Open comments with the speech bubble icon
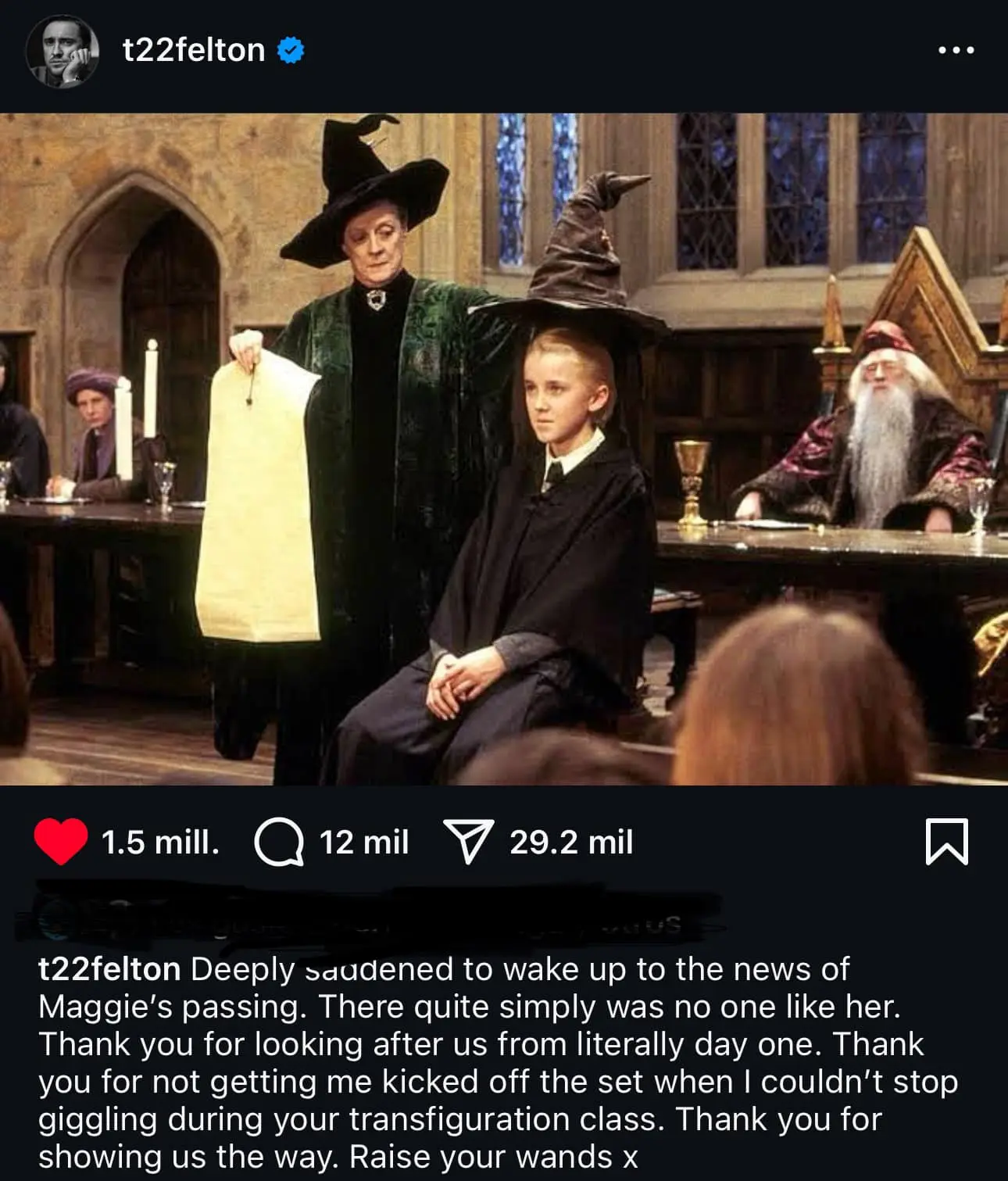The image size is (1008, 1181). (x=279, y=843)
